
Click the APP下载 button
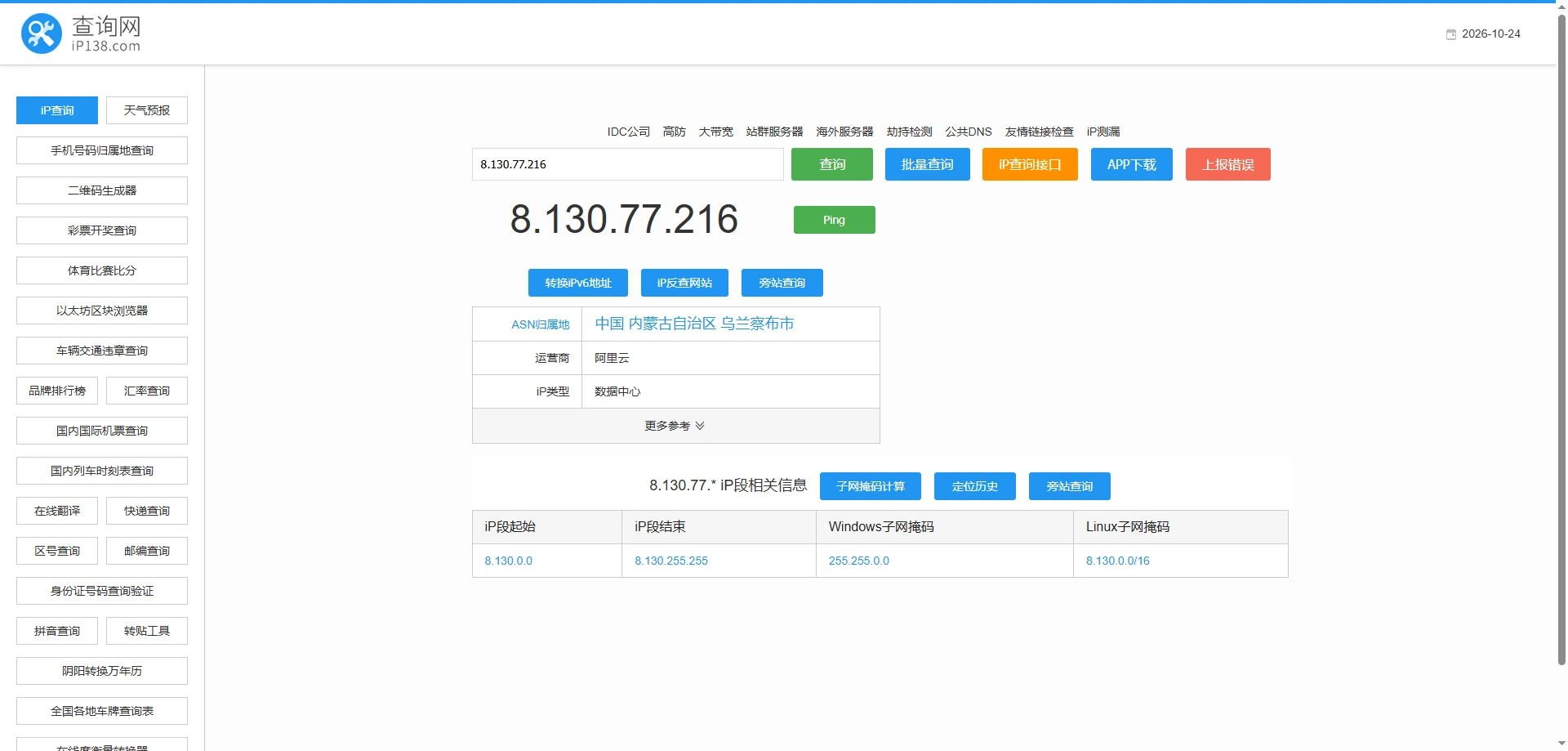[1132, 164]
